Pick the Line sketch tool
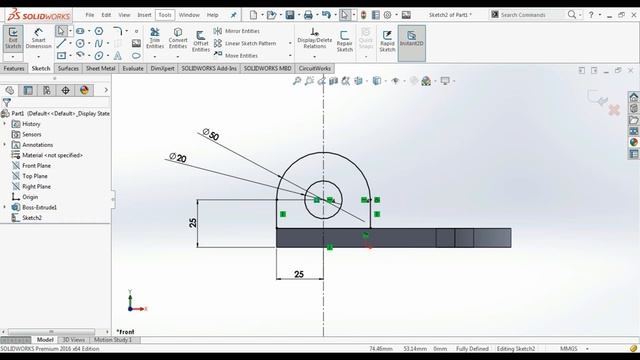This screenshot has width=640, height=360. click(x=61, y=43)
